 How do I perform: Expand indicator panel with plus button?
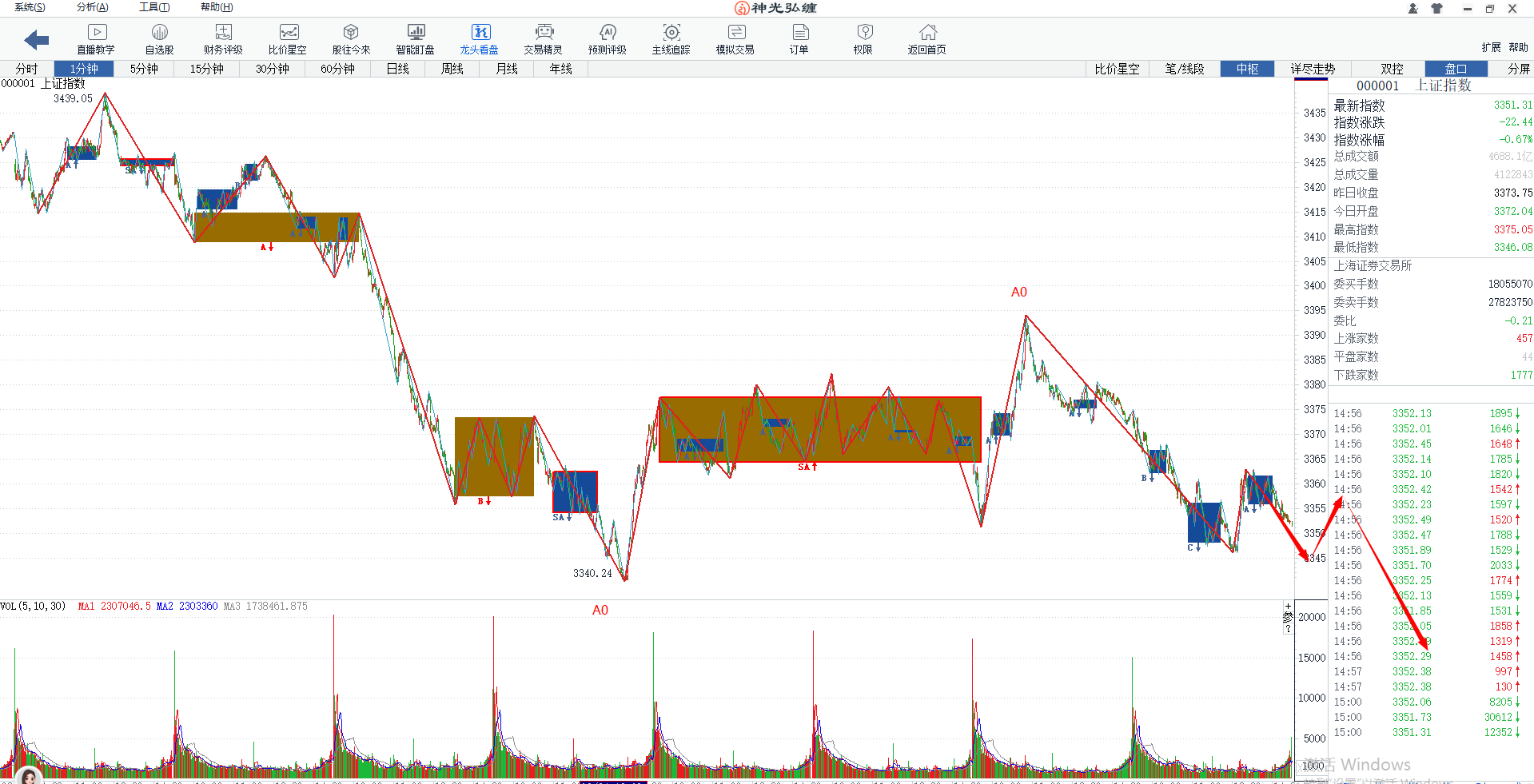tap(1288, 607)
